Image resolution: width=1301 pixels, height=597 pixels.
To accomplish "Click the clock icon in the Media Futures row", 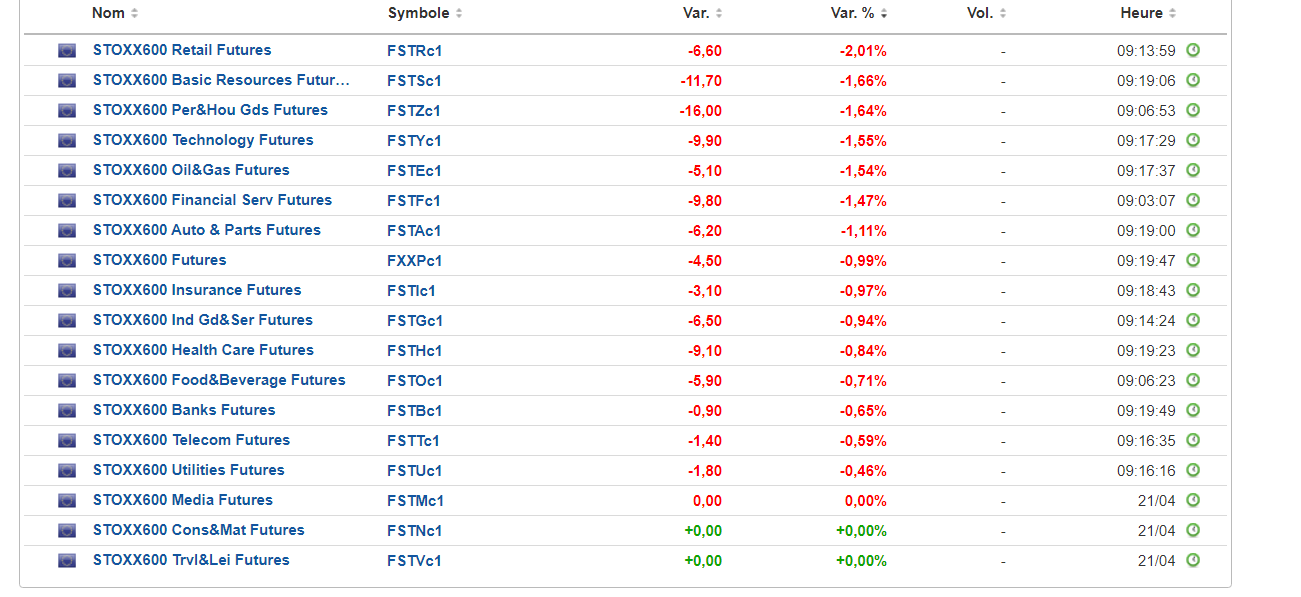I will point(1192,500).
